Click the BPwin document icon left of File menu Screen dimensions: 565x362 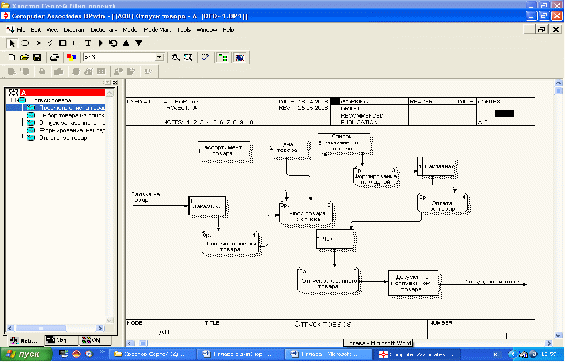(x=10, y=30)
